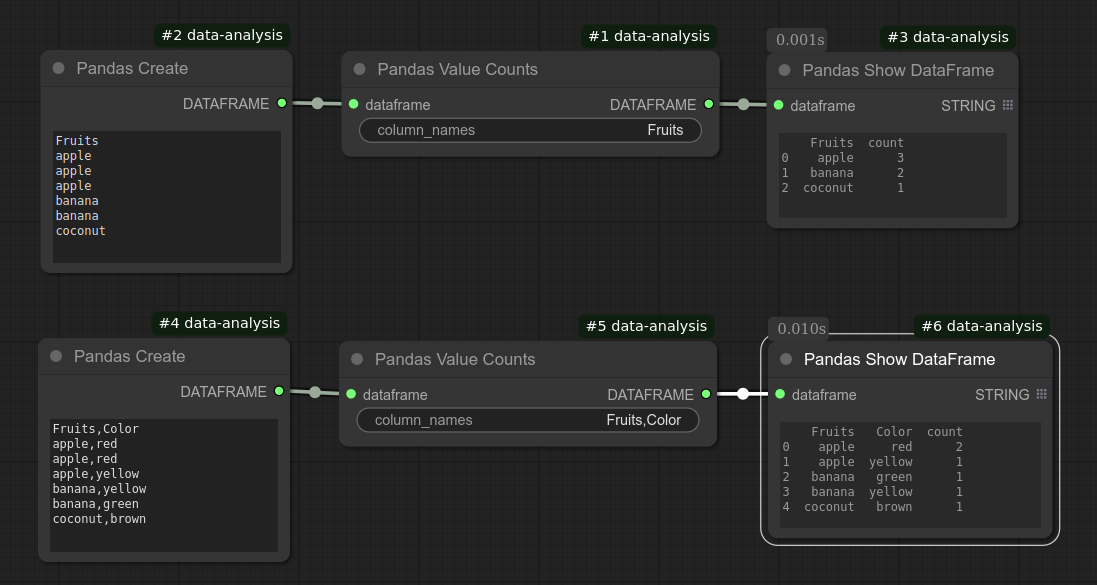
Task: Click the dataframe input port of node #5
Action: (x=351, y=394)
